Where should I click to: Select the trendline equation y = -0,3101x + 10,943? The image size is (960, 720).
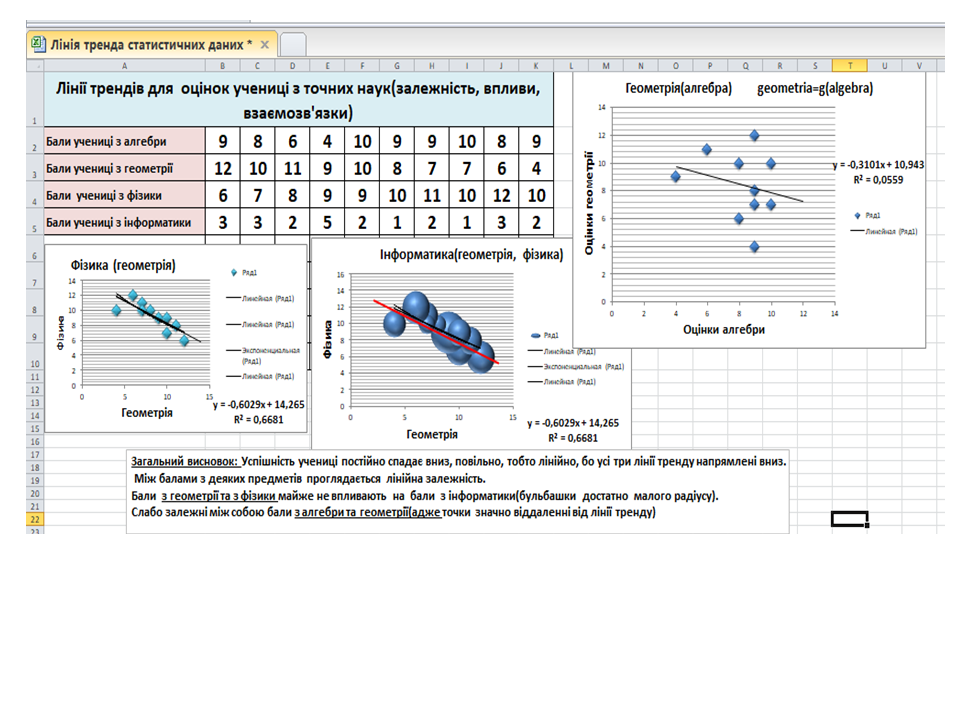coord(878,165)
